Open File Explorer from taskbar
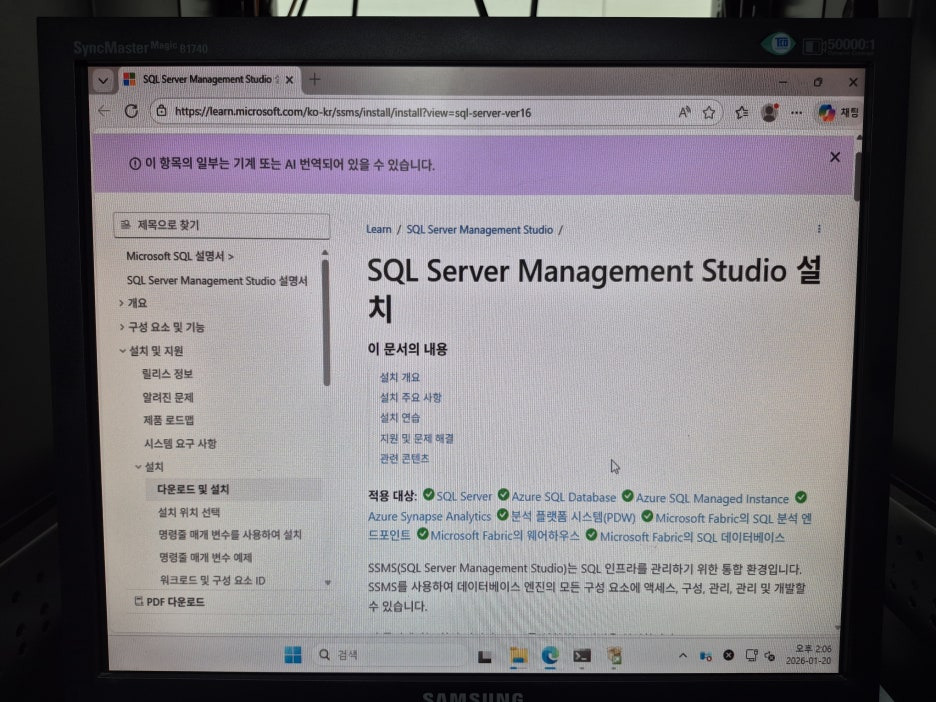Viewport: 936px width, 702px height. [518, 657]
